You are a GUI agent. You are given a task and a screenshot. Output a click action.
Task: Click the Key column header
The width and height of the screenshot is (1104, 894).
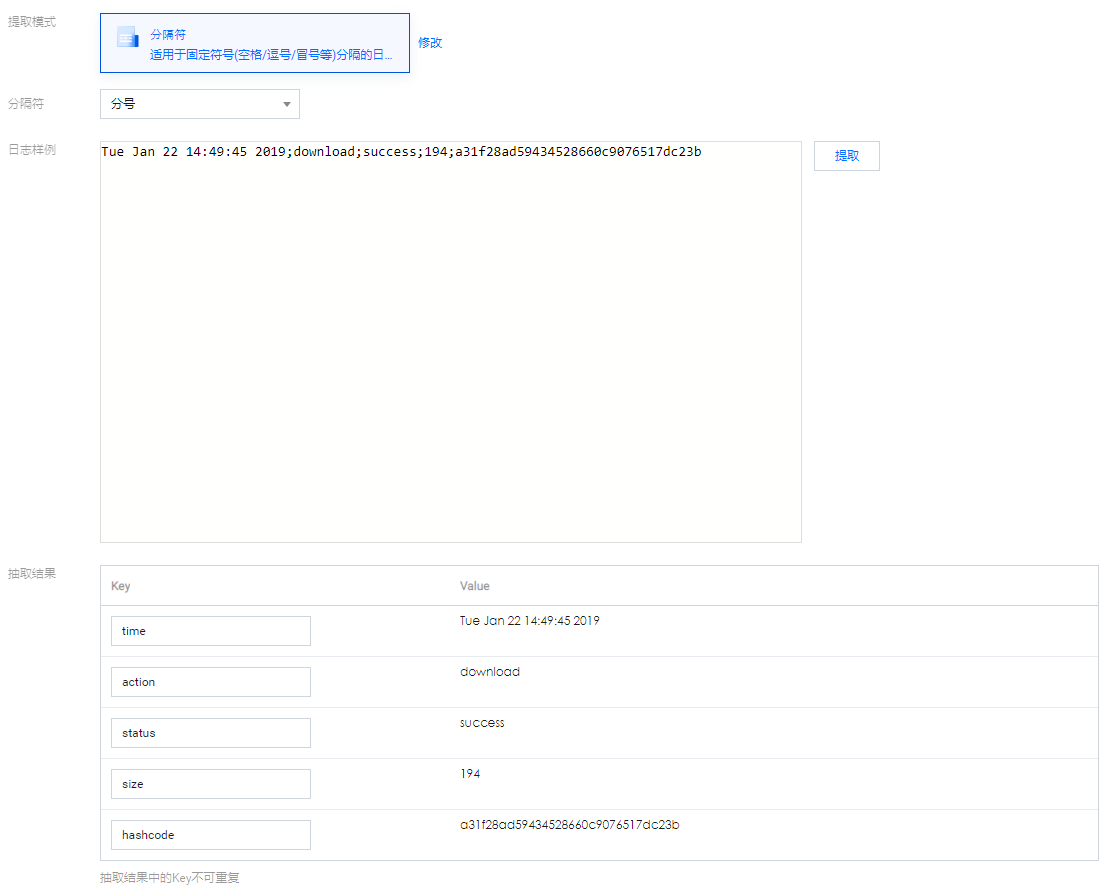pyautogui.click(x=120, y=586)
